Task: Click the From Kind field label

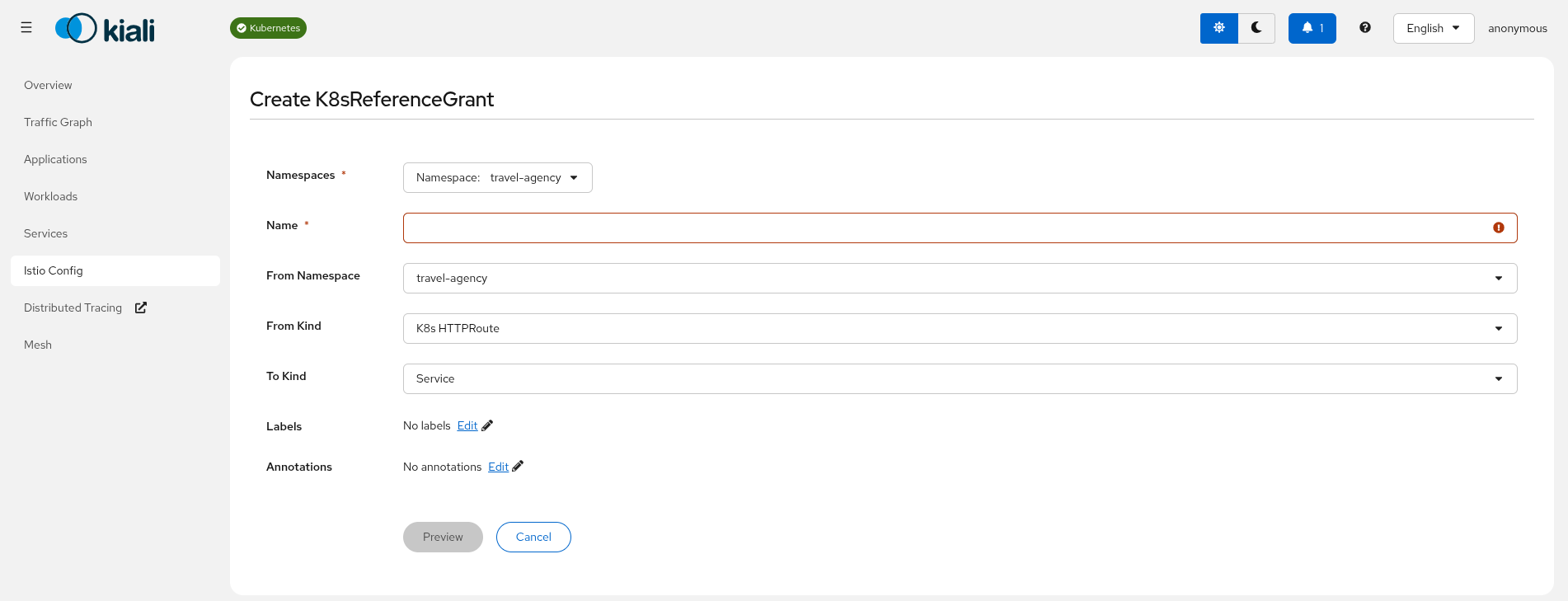Action: (x=293, y=326)
